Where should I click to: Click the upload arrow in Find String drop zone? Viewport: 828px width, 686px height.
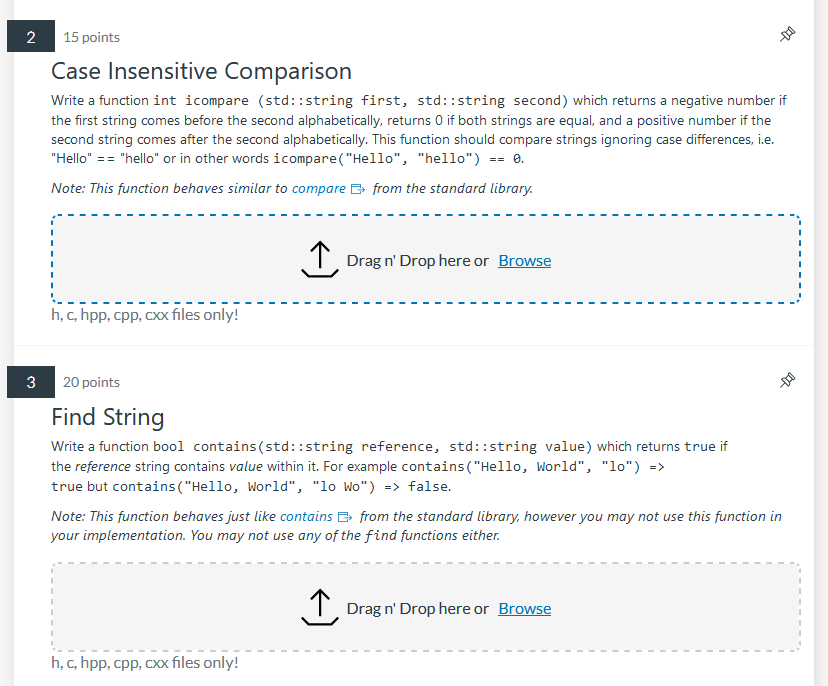pyautogui.click(x=320, y=606)
